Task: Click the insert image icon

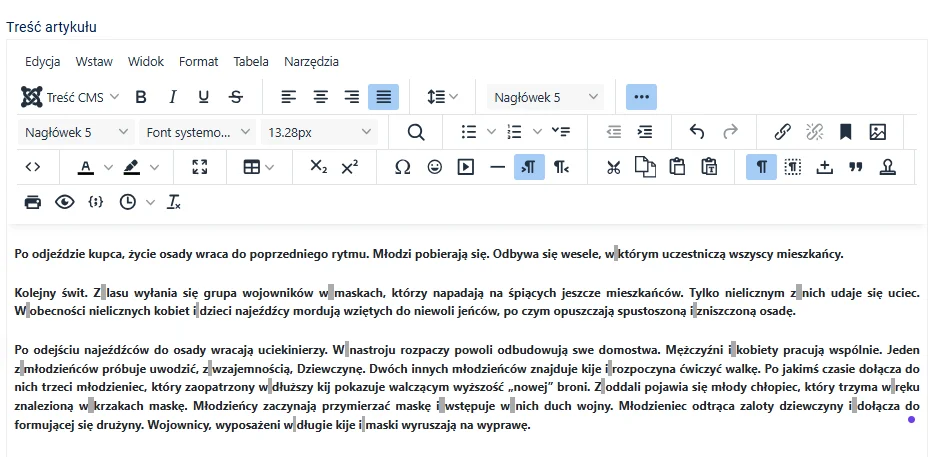Action: click(x=877, y=132)
